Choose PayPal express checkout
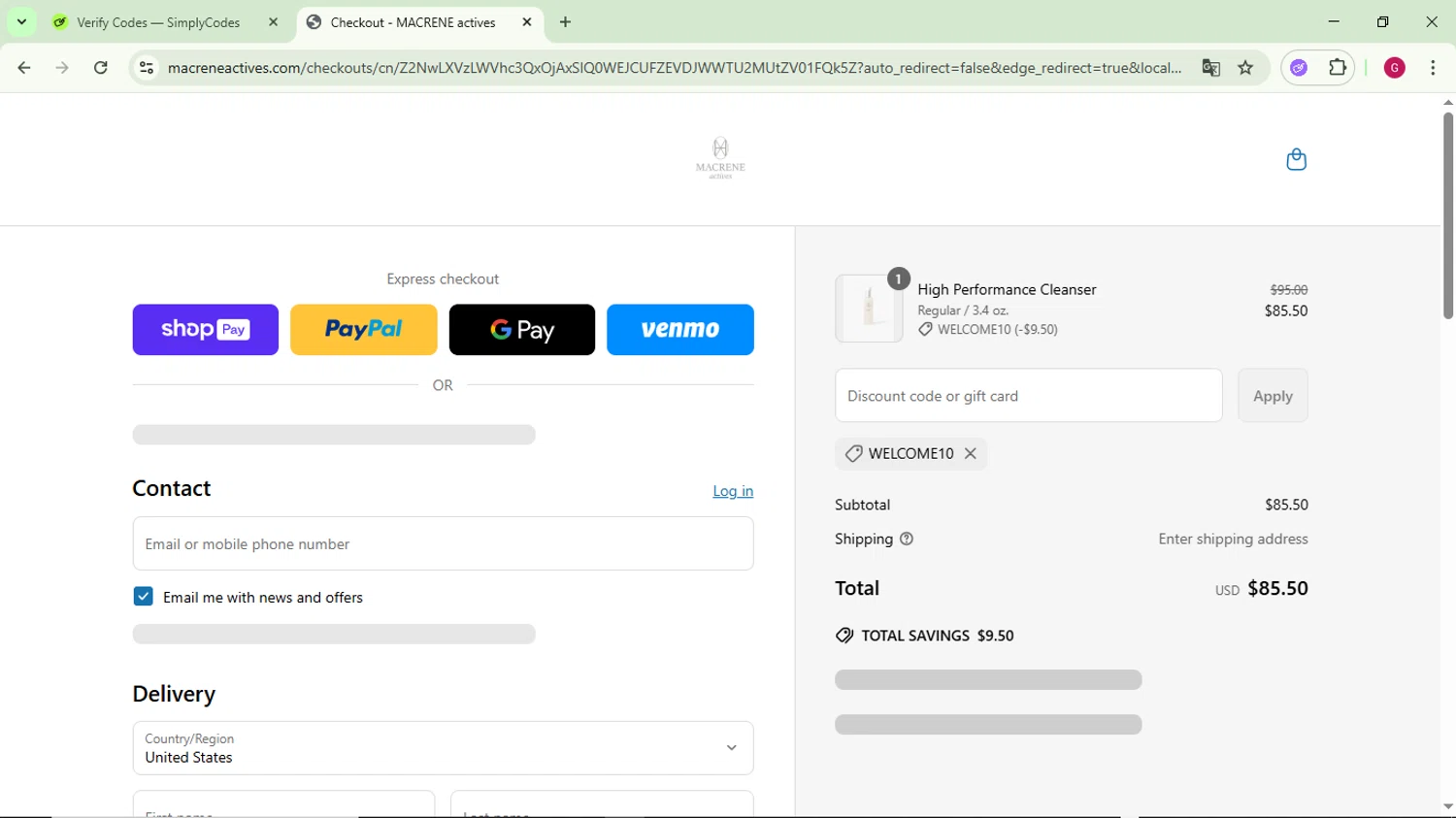Screen dimensions: 1456x818 point(364,330)
